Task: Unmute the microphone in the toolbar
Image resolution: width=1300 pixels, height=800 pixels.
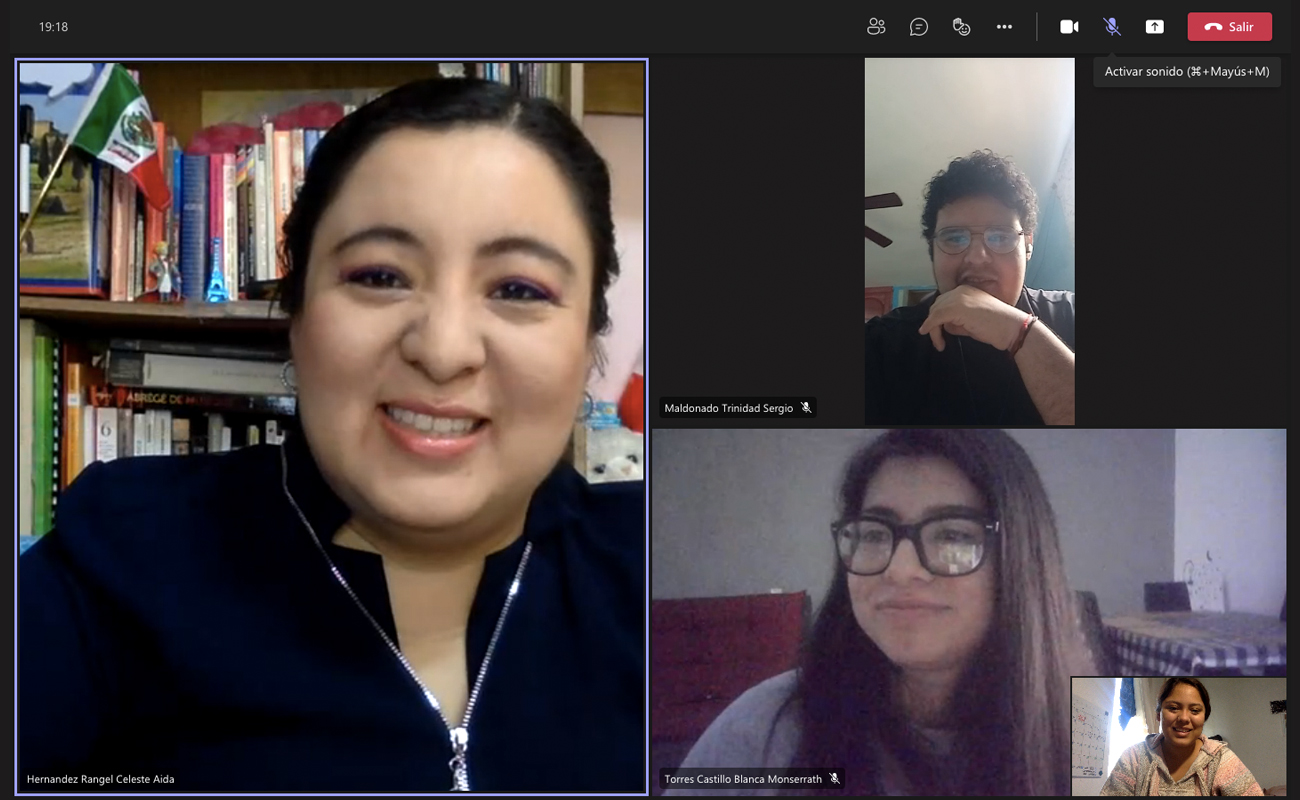Action: click(x=1111, y=27)
